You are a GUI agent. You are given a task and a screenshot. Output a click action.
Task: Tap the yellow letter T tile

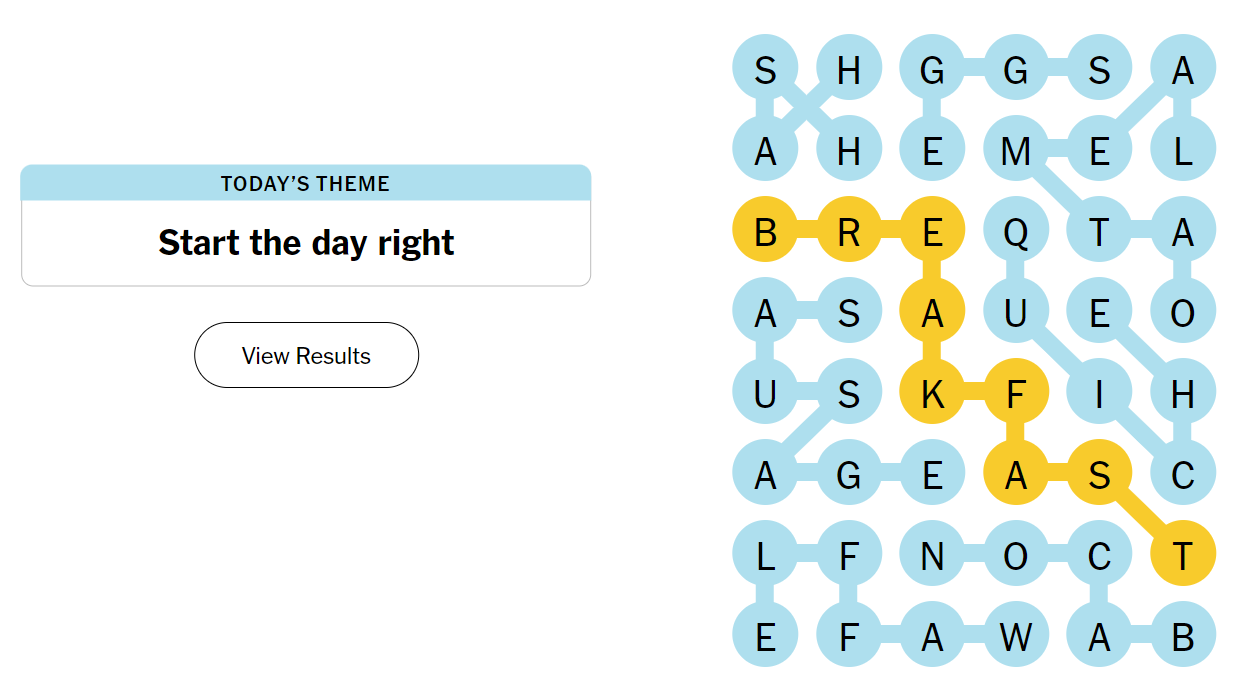(1182, 555)
